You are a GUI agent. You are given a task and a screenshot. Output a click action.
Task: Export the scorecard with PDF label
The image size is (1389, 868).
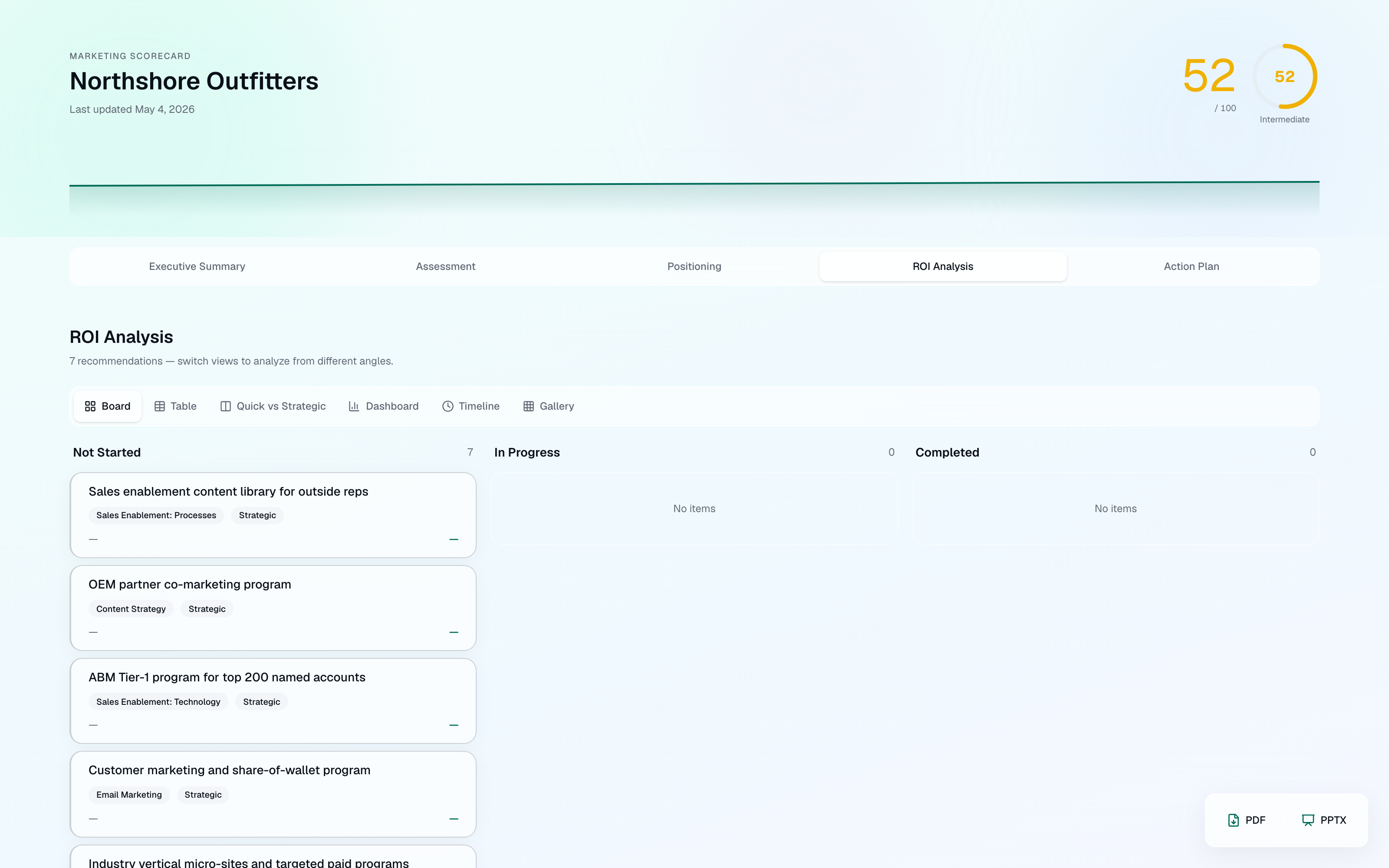[1255, 820]
